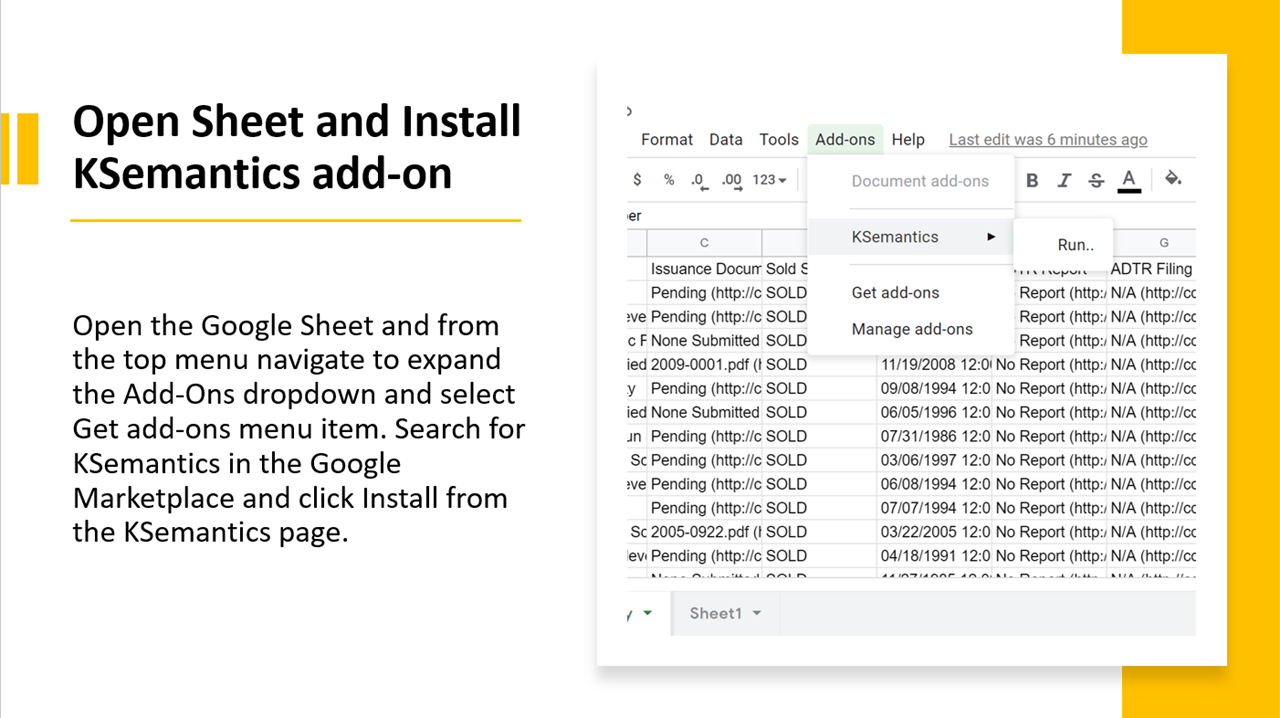
Task: Apply currency format with the dollar icon
Action: pos(637,180)
